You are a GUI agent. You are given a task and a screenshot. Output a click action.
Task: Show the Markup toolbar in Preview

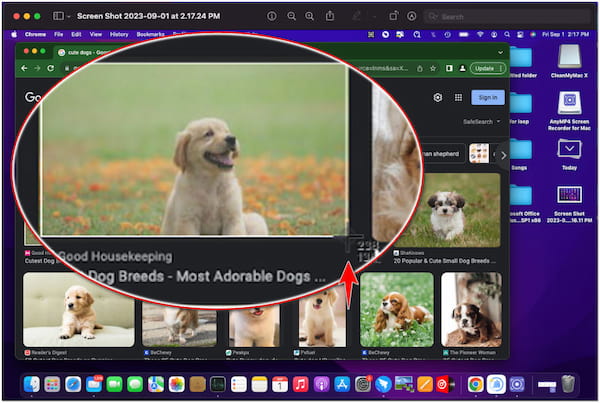[412, 16]
